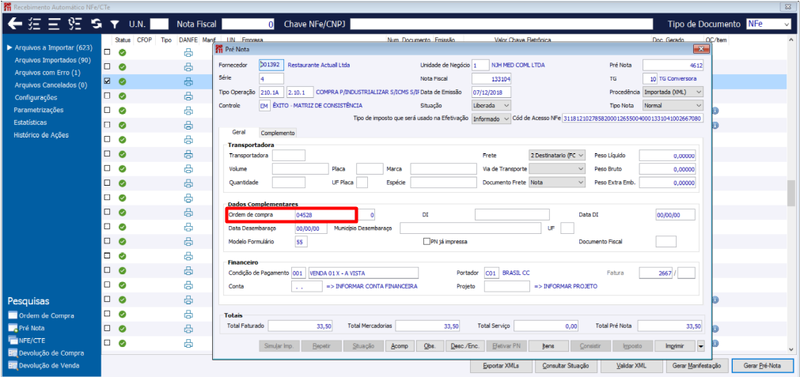Image resolution: width=800 pixels, height=377 pixels.
Task: Click the back arrow in the top toolbar
Action: (x=15, y=23)
